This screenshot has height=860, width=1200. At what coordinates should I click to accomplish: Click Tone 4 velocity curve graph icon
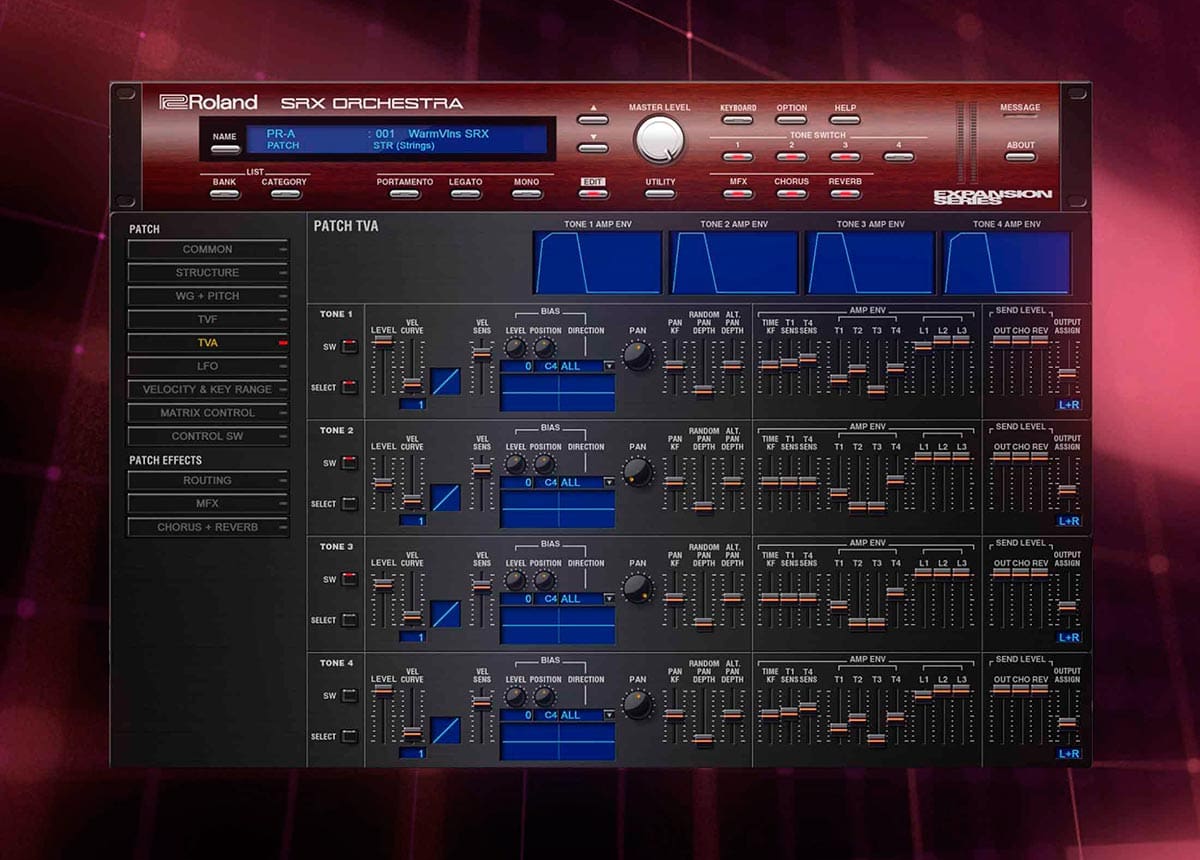446,730
